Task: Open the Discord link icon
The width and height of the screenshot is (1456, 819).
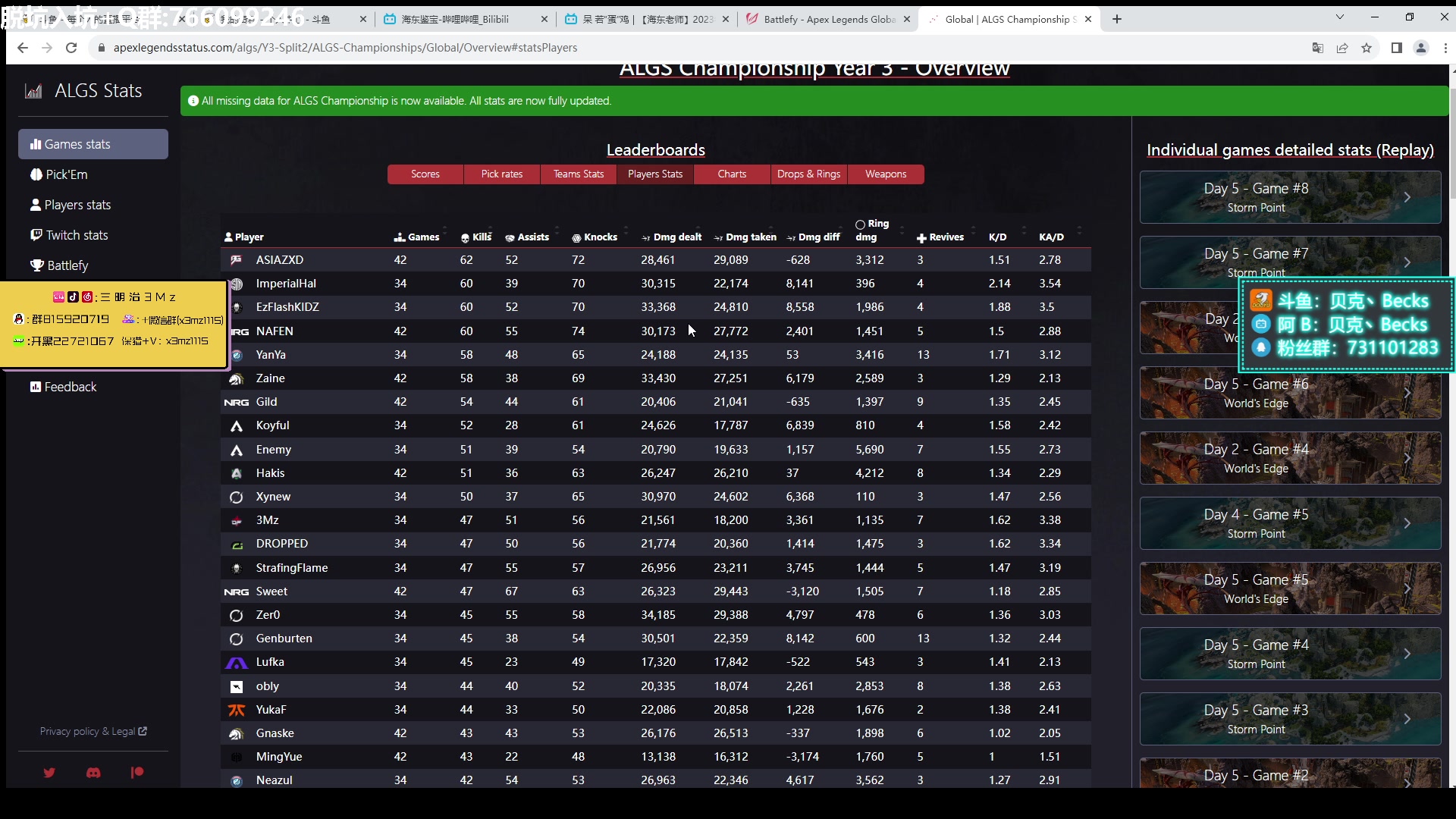Action: [x=93, y=773]
